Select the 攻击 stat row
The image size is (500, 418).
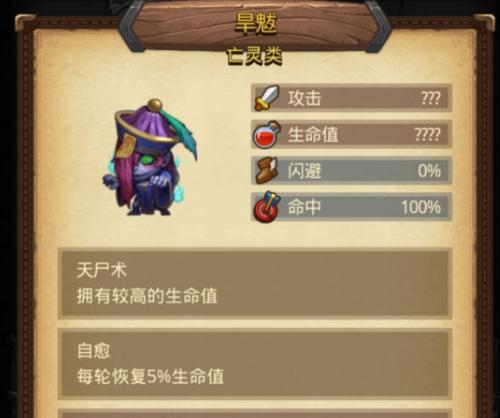[351, 98]
